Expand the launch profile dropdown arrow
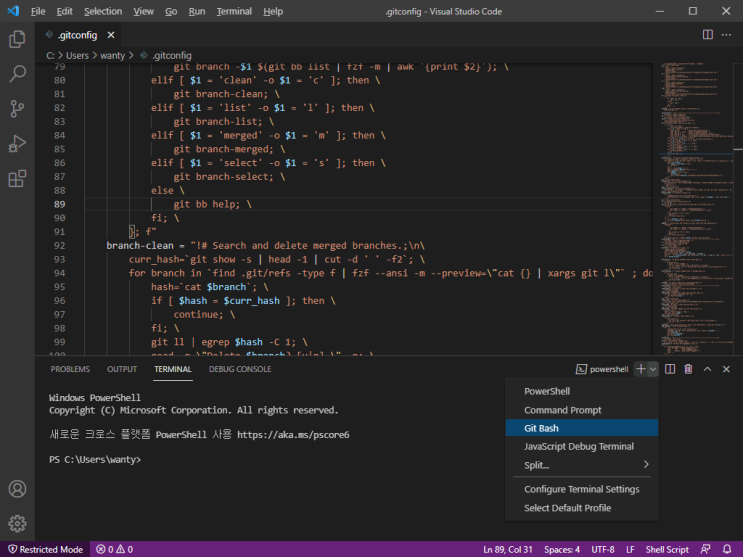Image resolution: width=743 pixels, height=557 pixels. 653,369
